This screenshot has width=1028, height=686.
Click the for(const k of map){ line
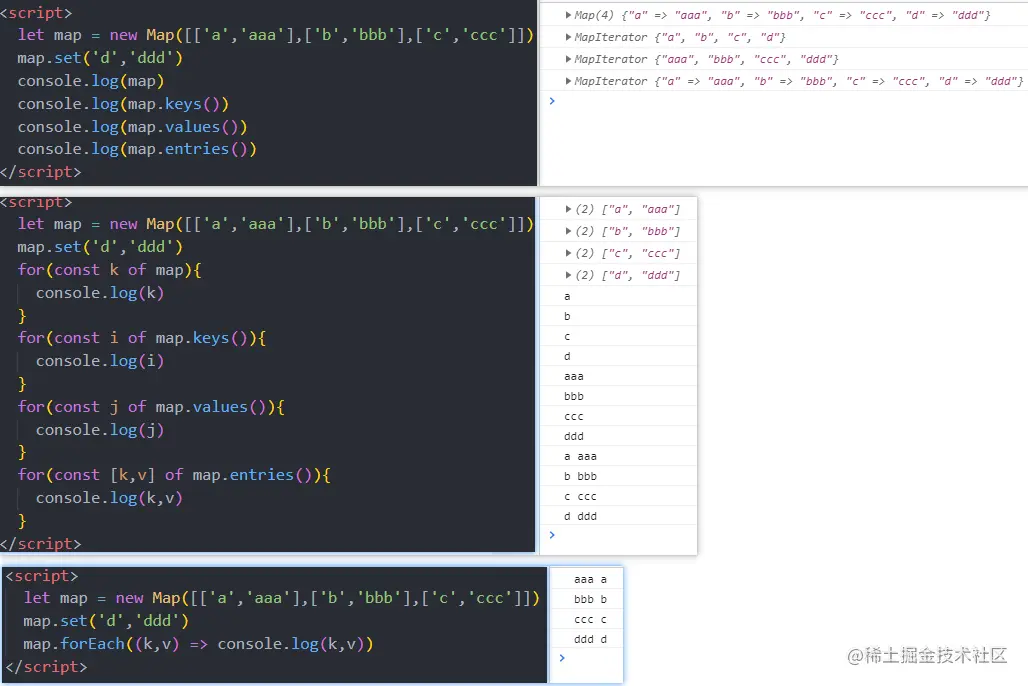109,270
